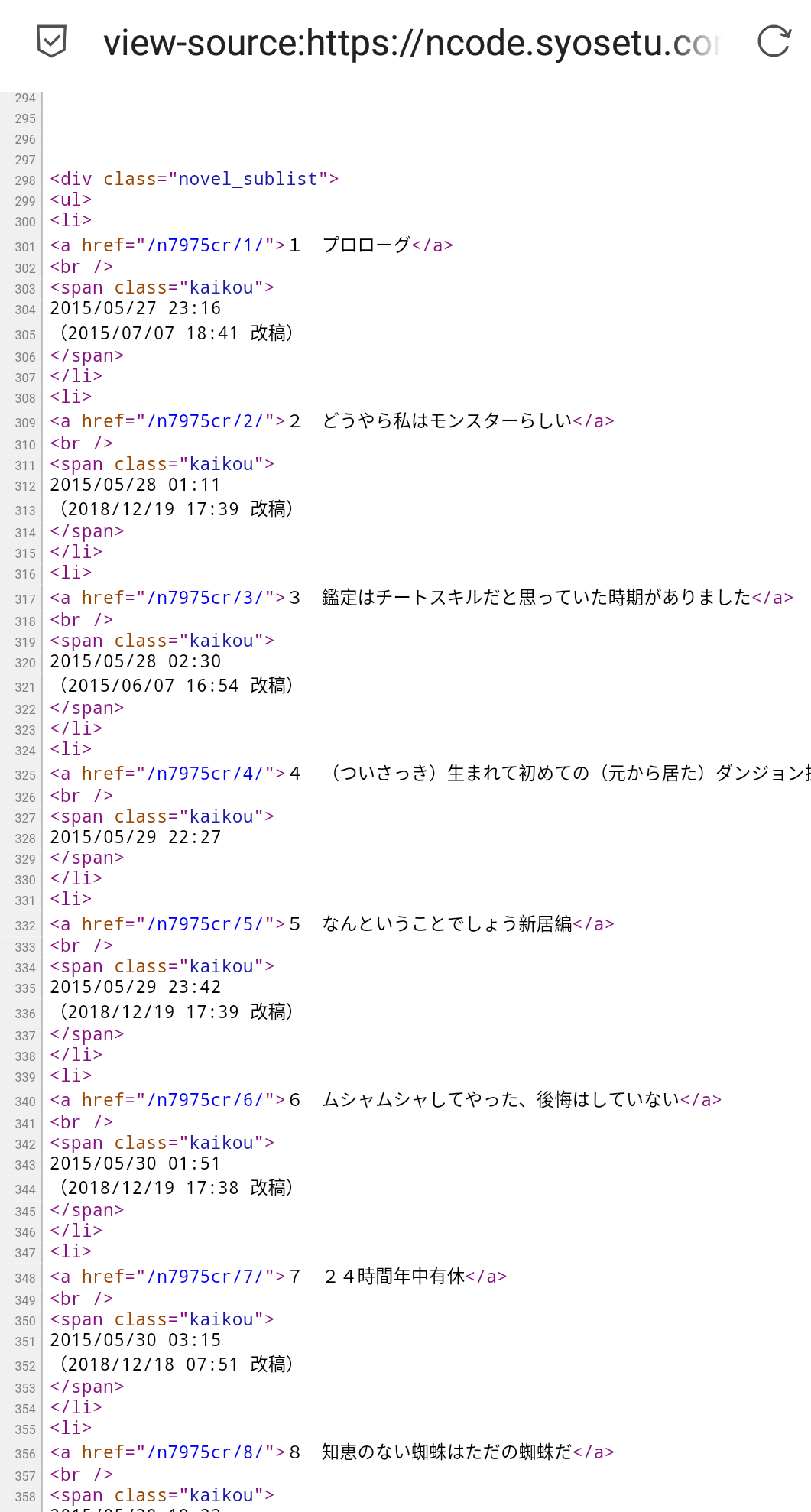Viewport: 811px width, 1512px height.
Task: Click line number 356 in gutter
Action: (x=25, y=1454)
